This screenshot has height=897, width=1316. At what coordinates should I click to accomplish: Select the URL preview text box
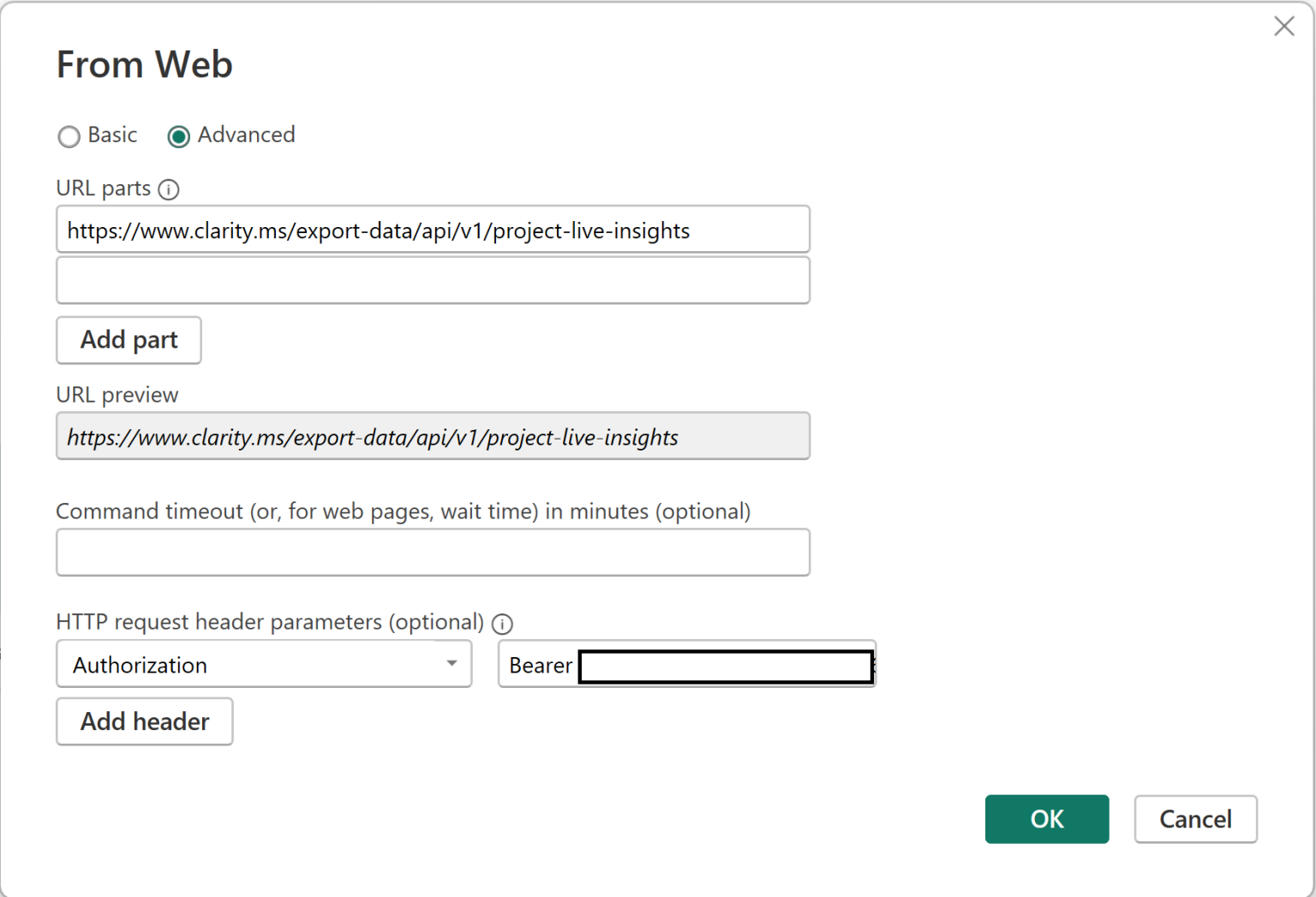433,436
